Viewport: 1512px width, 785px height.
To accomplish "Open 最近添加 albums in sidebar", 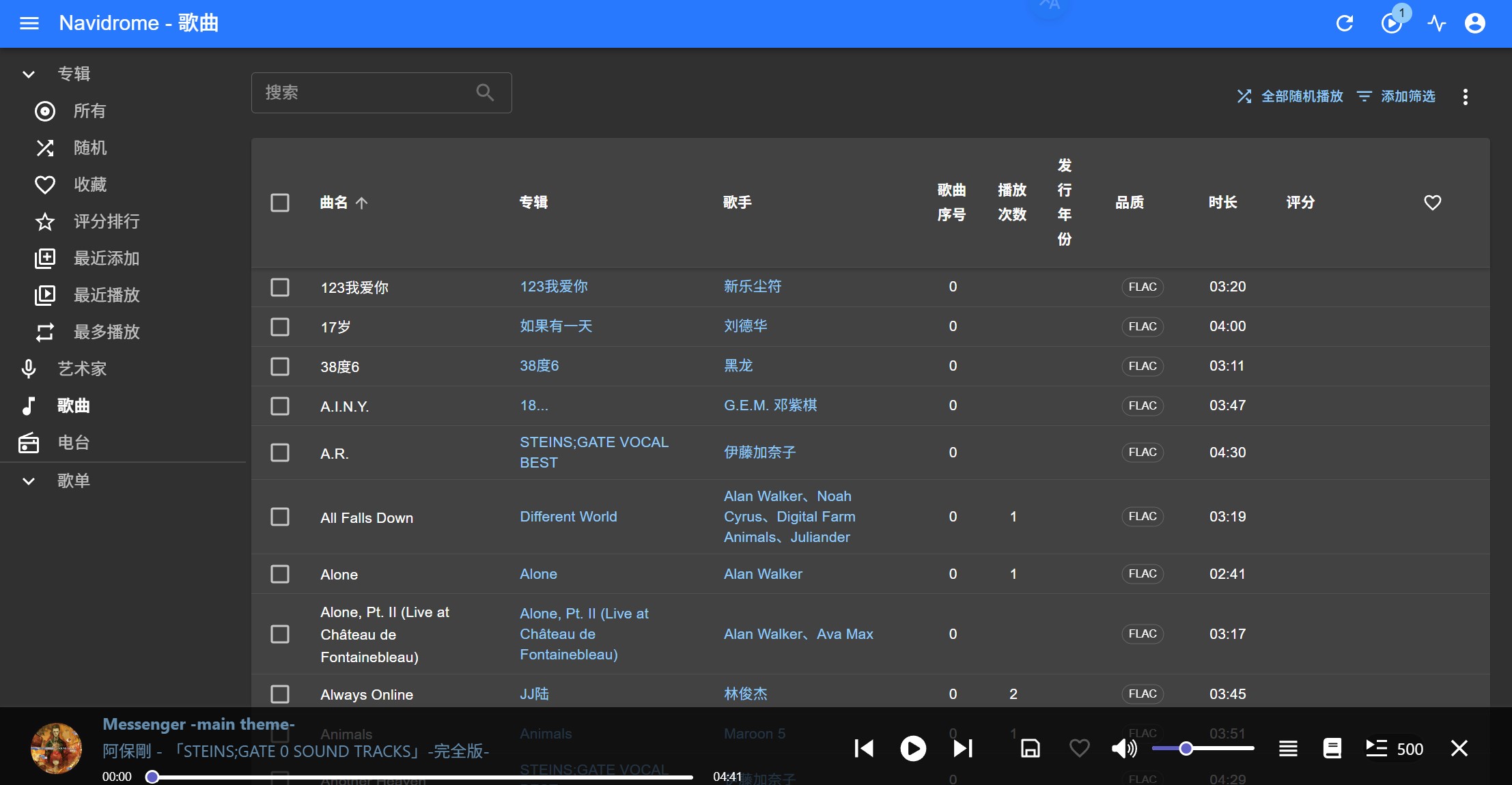I will click(106, 258).
